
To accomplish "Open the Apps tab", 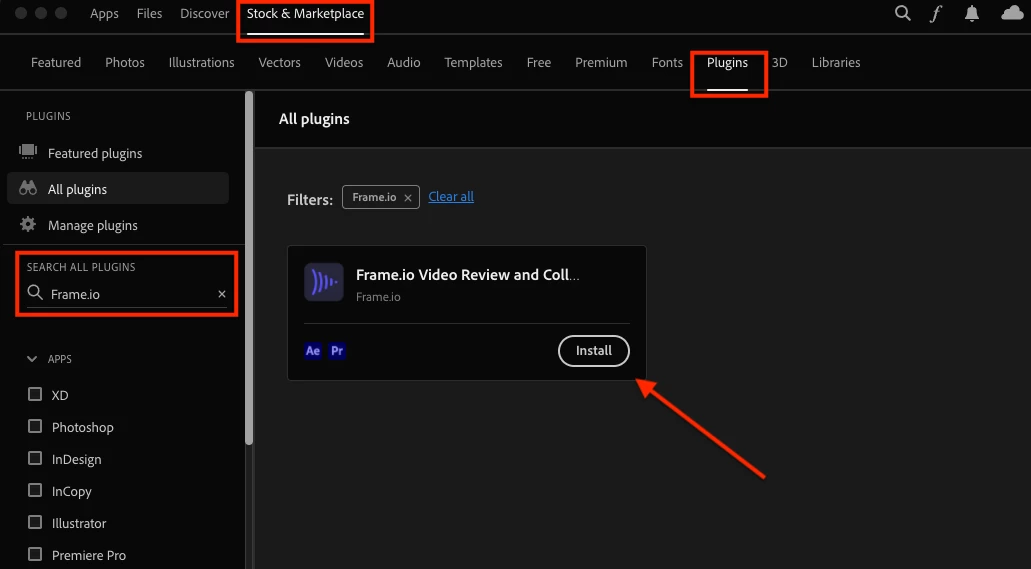I will [x=104, y=13].
